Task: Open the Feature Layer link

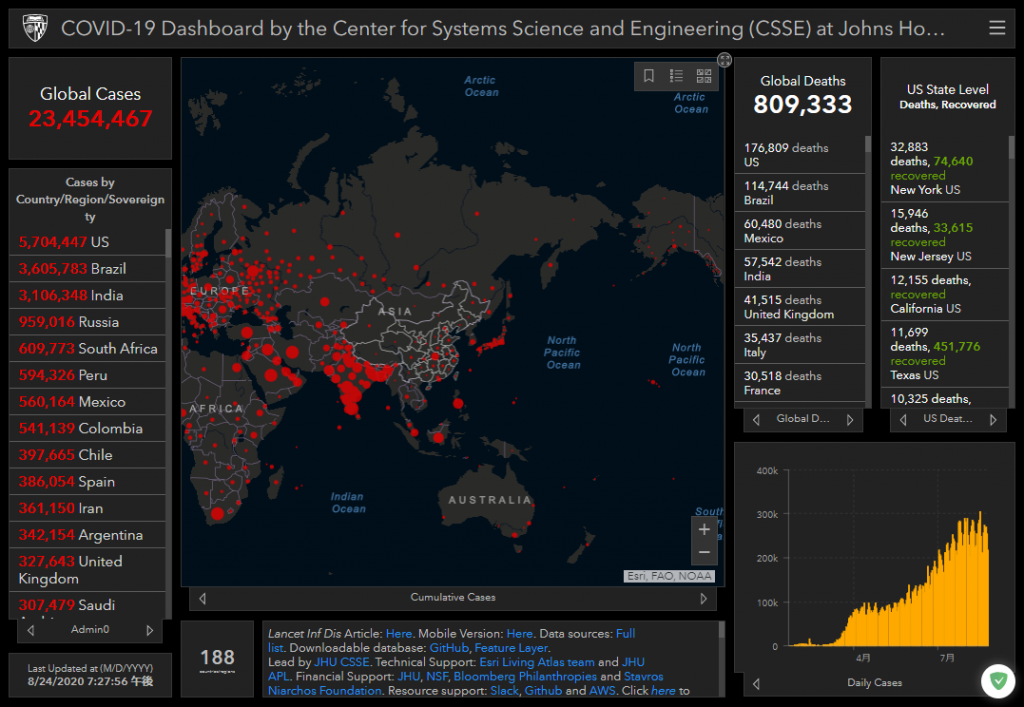Action: pyautogui.click(x=511, y=648)
